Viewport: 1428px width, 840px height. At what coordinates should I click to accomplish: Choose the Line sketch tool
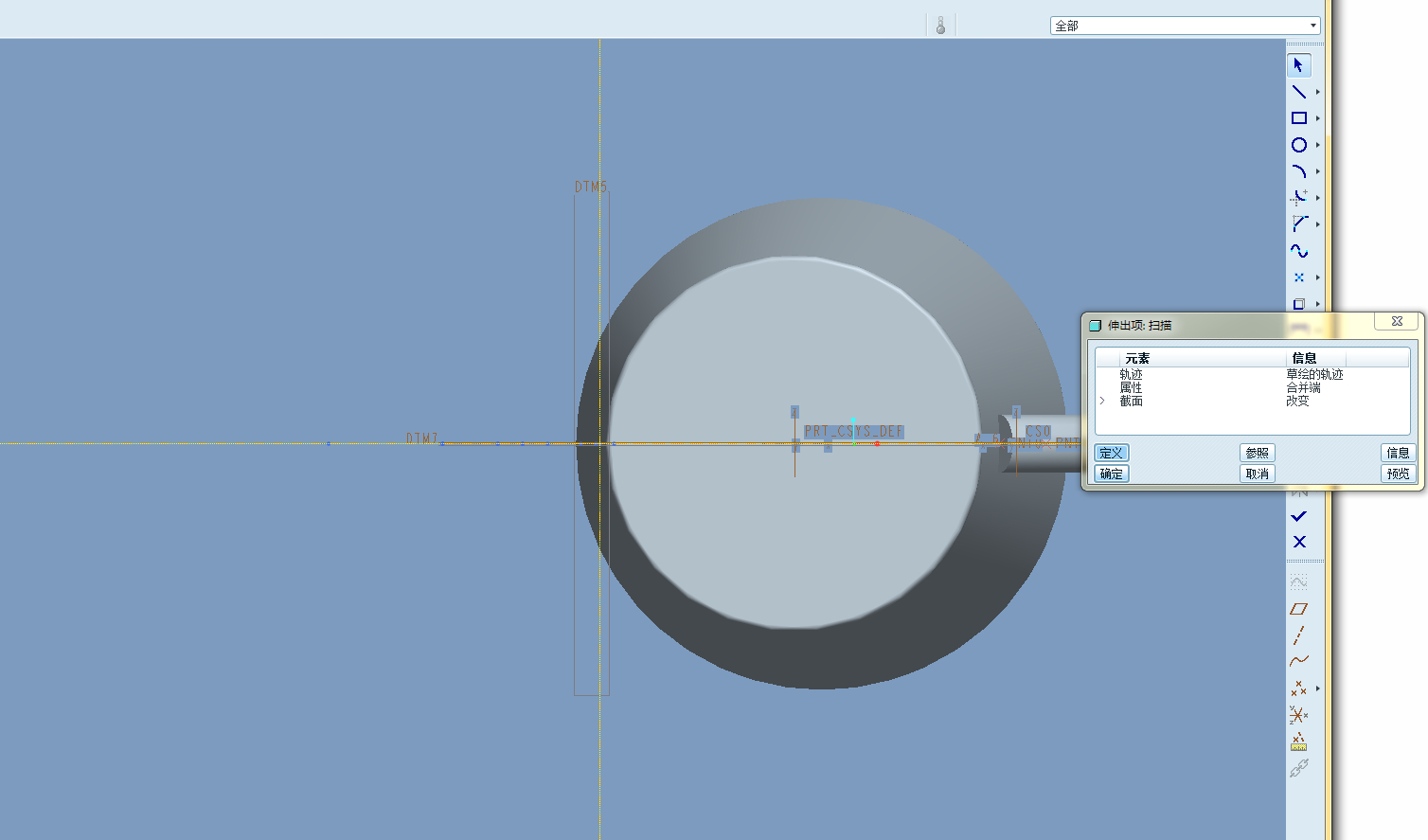point(1298,92)
